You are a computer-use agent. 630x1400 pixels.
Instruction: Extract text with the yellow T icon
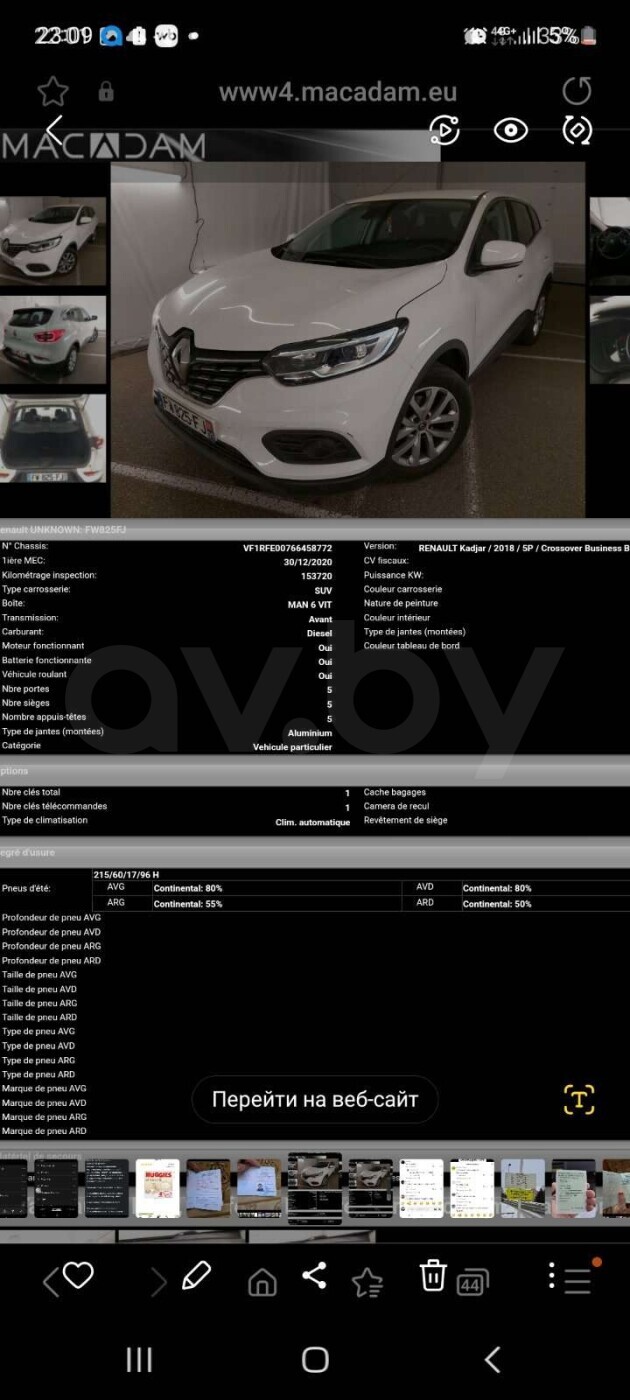click(579, 1099)
